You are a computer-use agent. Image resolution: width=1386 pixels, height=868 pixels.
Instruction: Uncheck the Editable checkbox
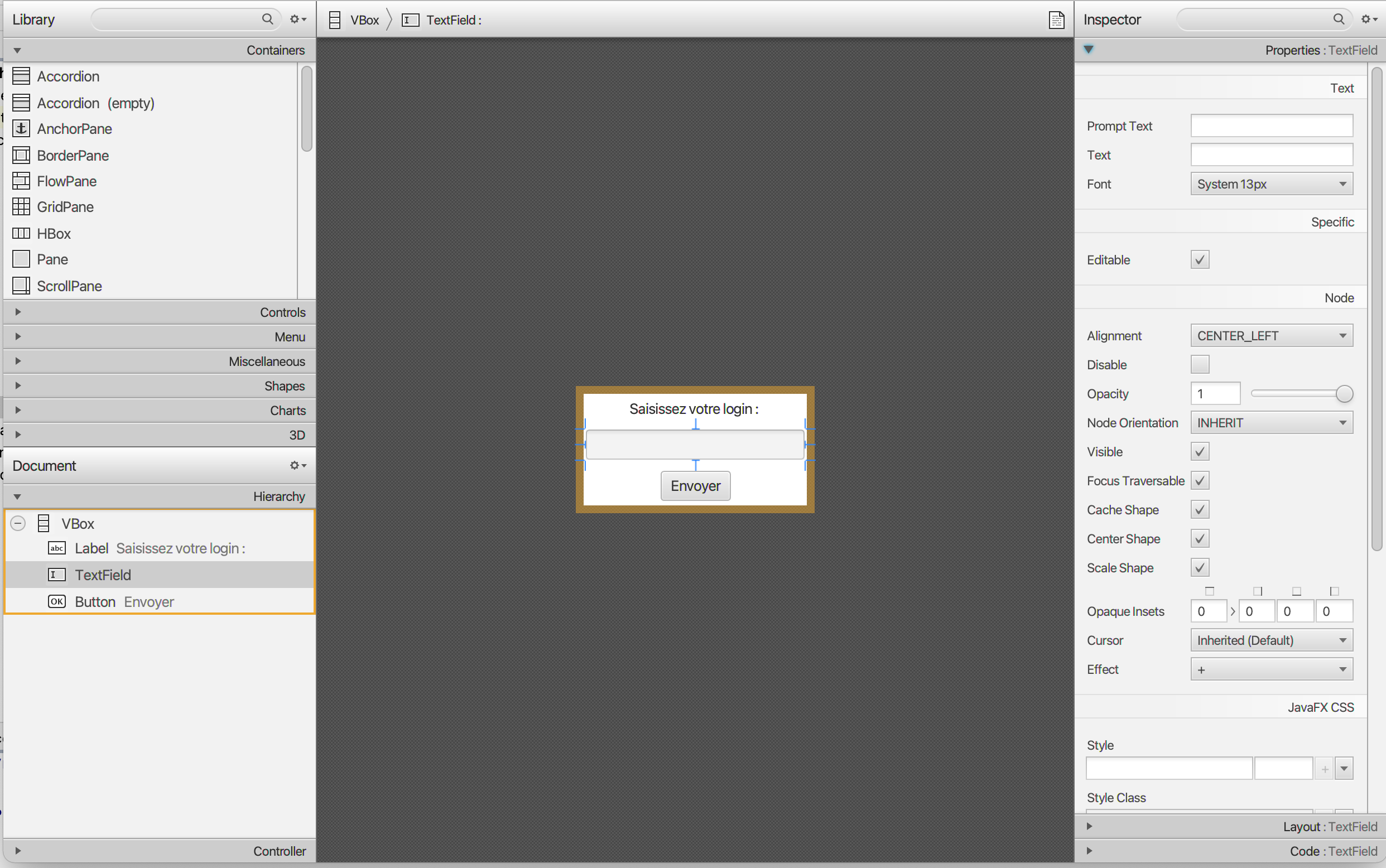[1200, 259]
